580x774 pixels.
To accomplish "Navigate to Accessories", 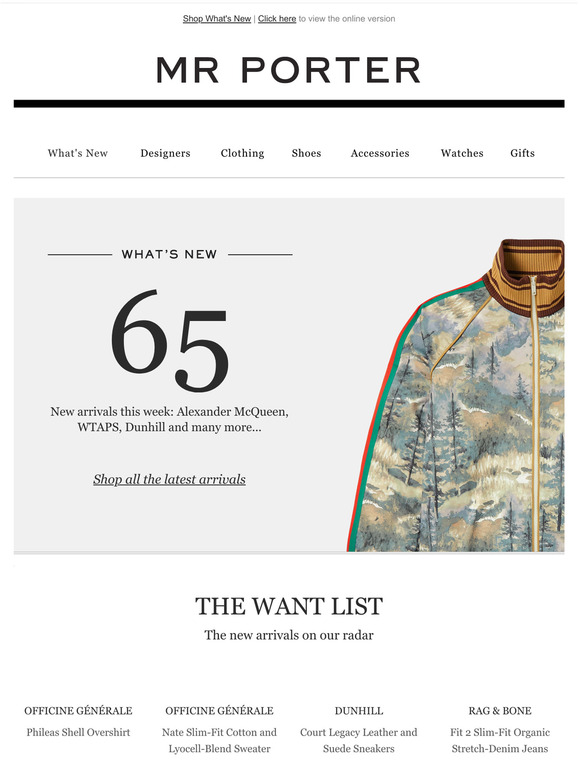I will (x=380, y=153).
